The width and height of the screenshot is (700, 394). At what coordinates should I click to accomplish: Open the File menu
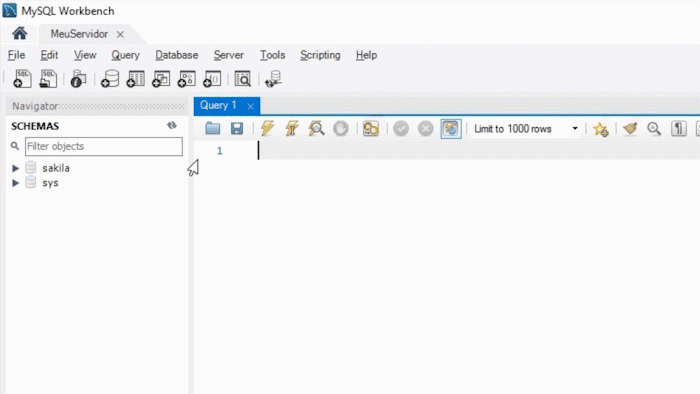click(x=17, y=55)
